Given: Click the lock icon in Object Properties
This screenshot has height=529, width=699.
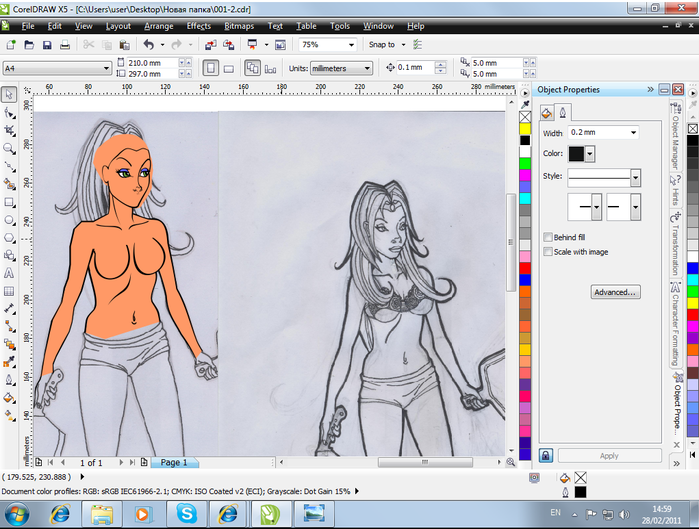Looking at the screenshot, I should pyautogui.click(x=546, y=455).
